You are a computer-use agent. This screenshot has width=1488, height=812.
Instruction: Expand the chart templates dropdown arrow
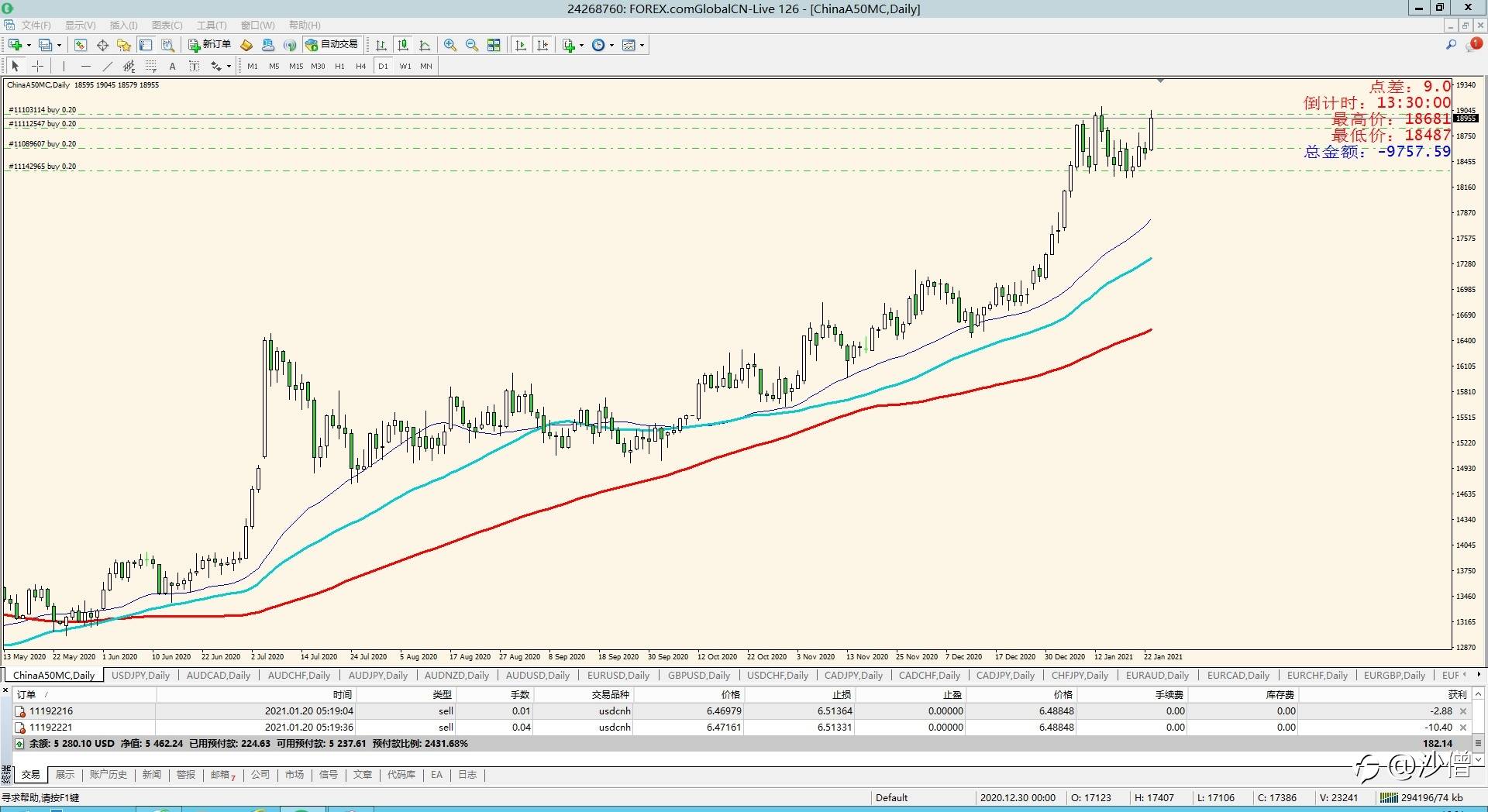[x=642, y=45]
